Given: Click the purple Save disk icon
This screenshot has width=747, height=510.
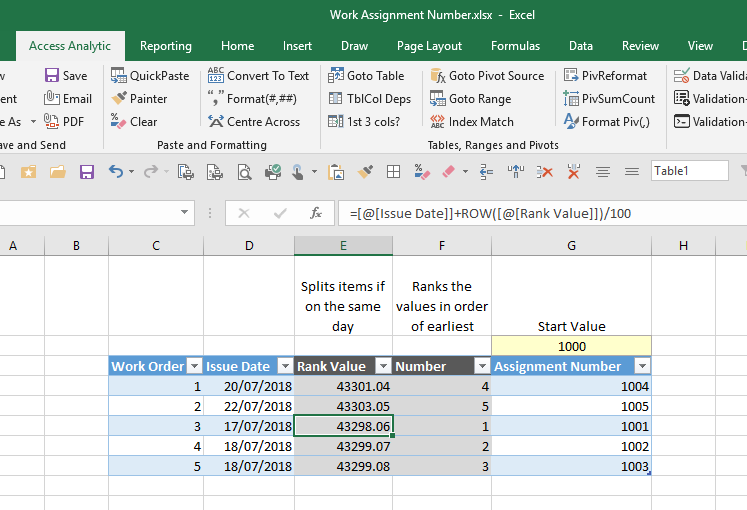Looking at the screenshot, I should 87,172.
